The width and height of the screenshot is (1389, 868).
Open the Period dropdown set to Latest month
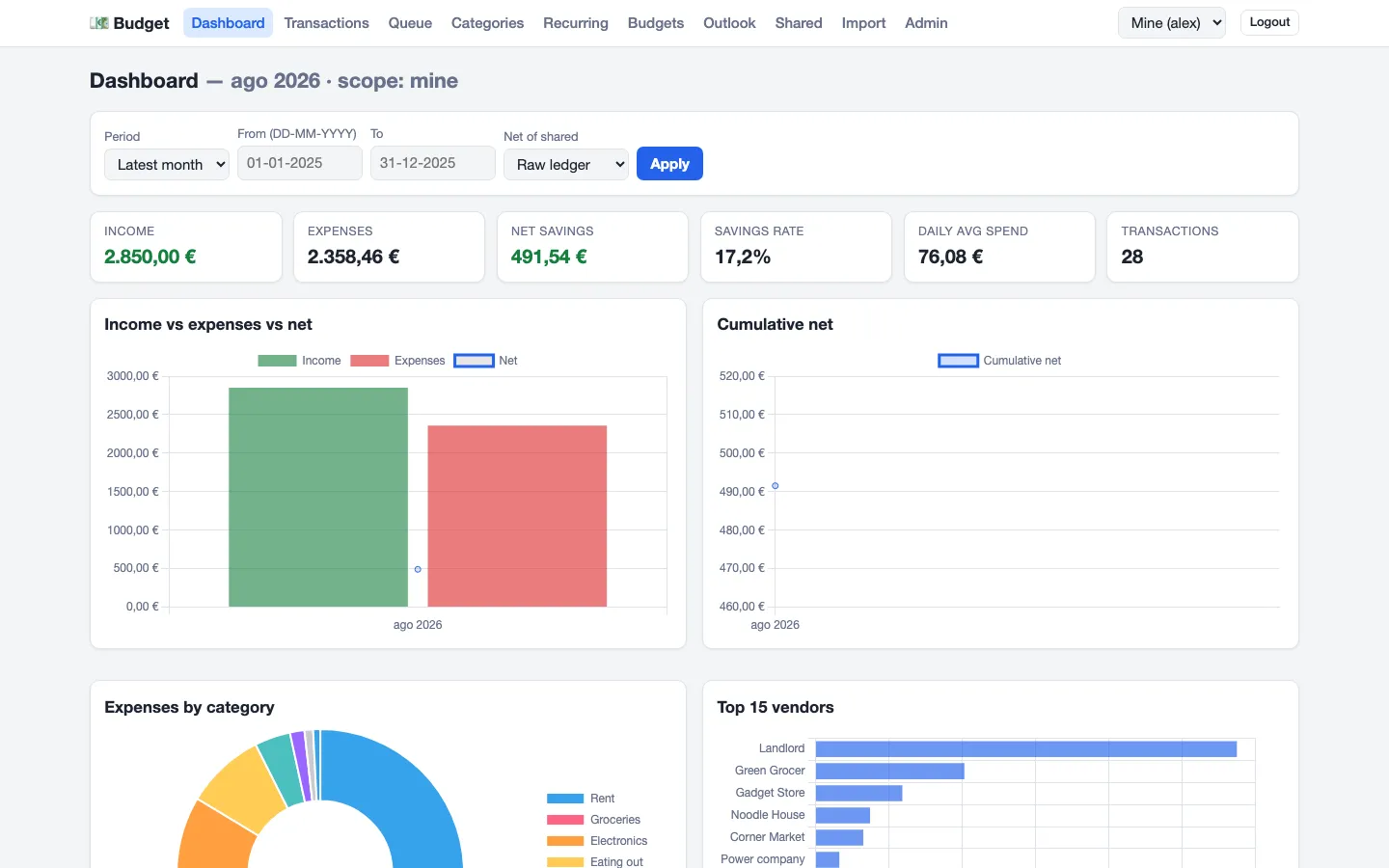point(167,165)
